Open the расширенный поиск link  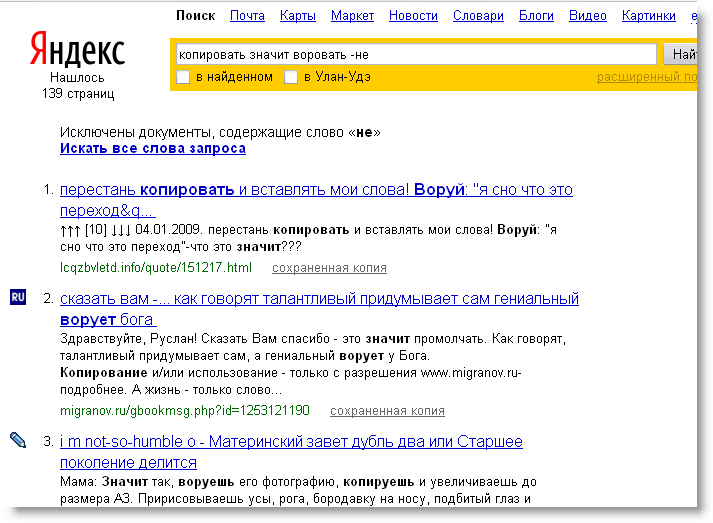[645, 77]
